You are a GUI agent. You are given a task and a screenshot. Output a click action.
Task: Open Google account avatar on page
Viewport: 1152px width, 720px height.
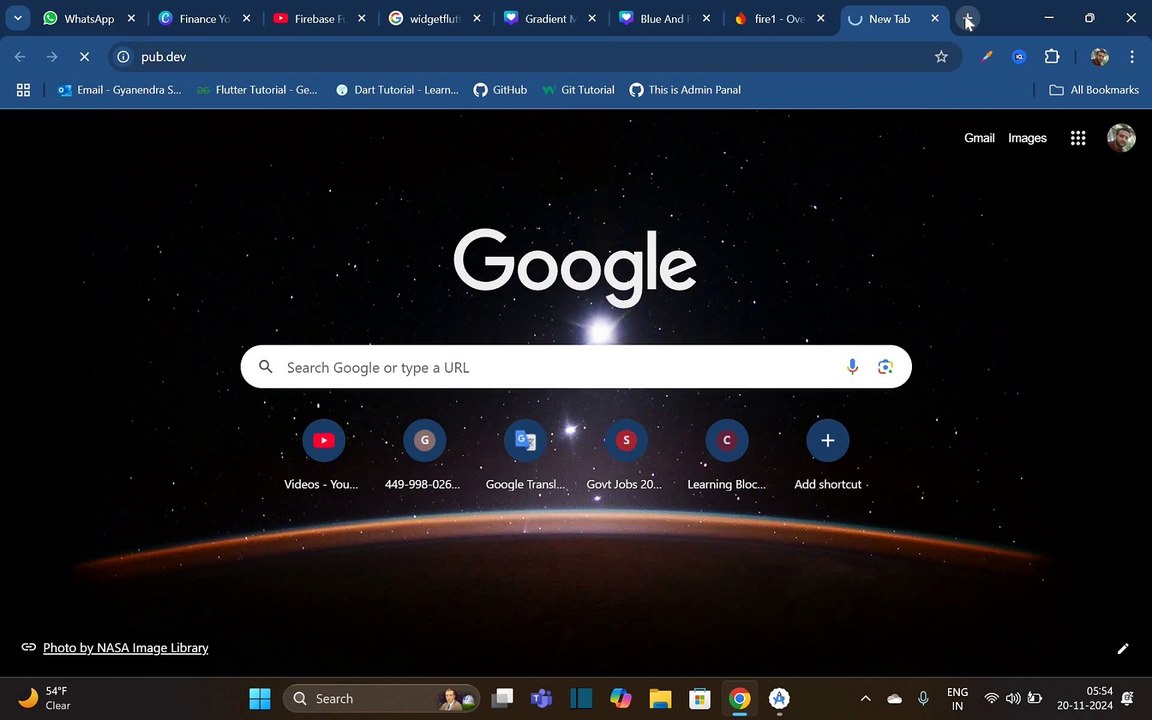(1121, 138)
